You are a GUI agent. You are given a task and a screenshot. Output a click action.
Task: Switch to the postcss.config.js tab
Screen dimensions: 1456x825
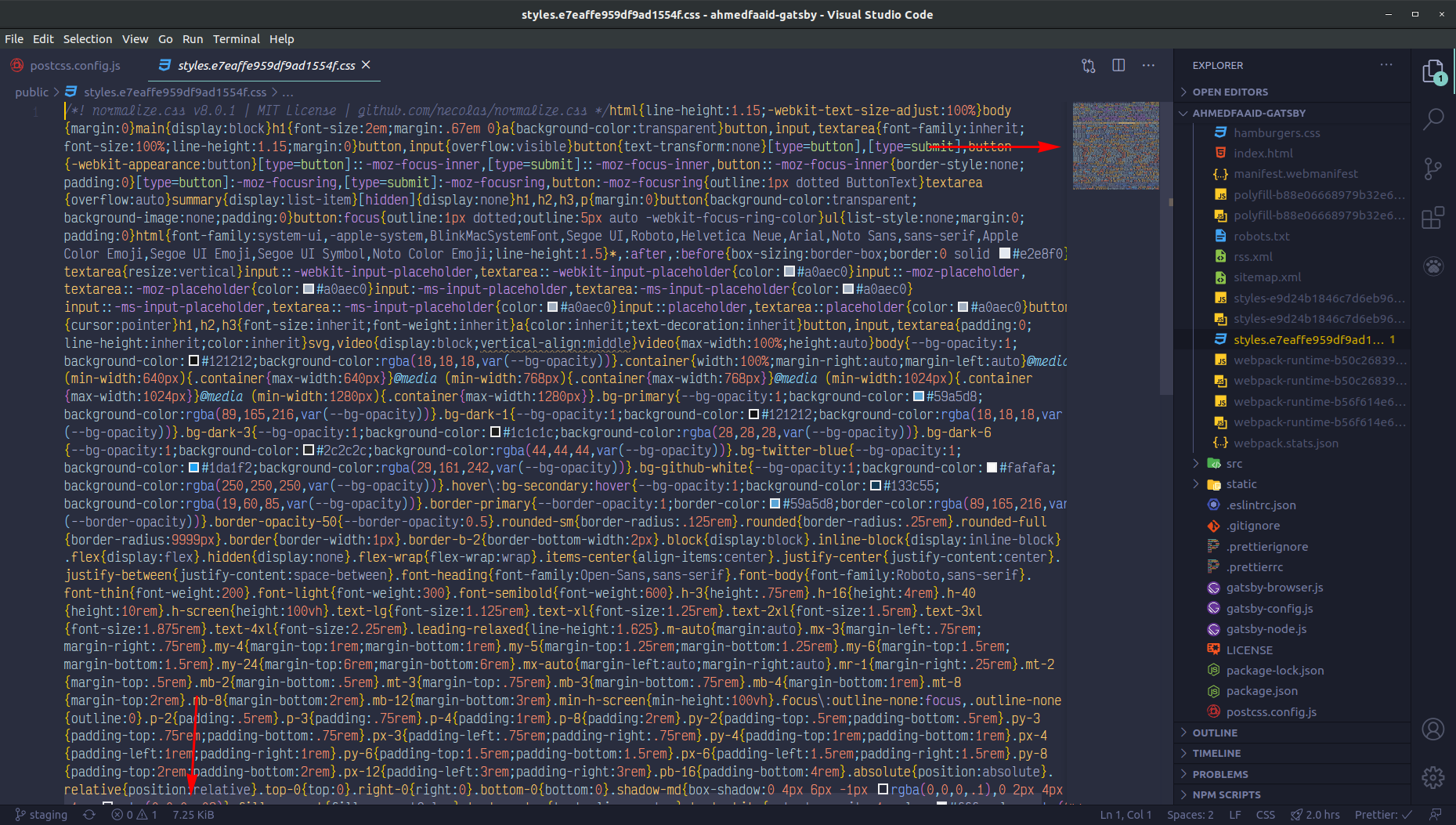coord(75,66)
